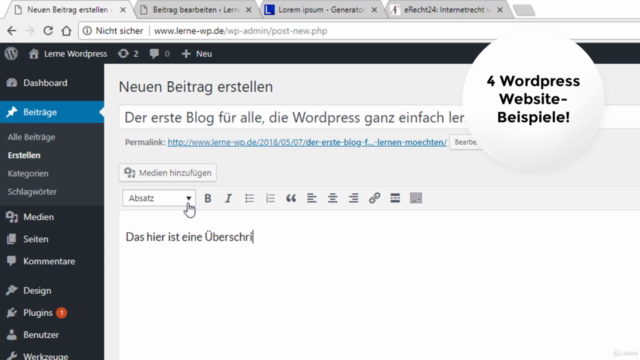Click the Medien hinzufügen button
Viewport: 640px width, 360px height.
pos(168,173)
